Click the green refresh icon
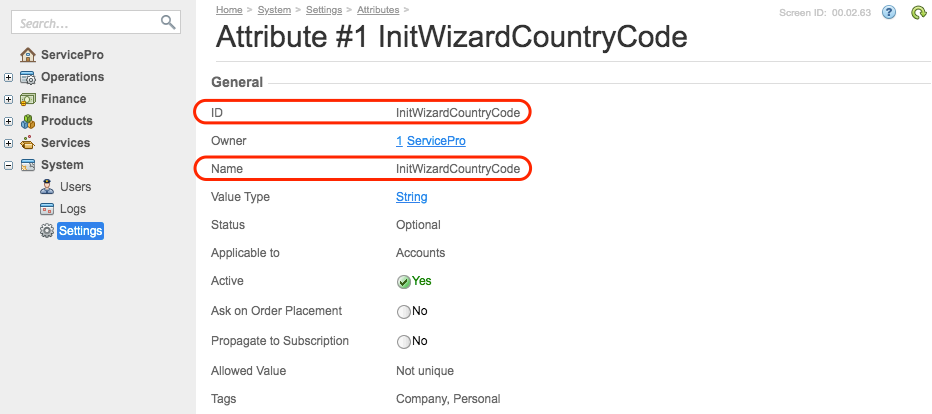 [x=918, y=13]
